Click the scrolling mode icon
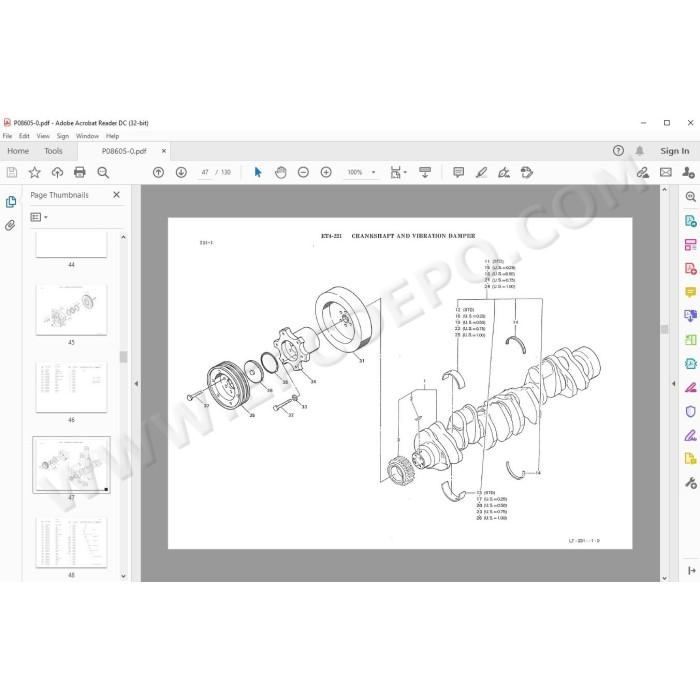The height and width of the screenshot is (700, 700). point(425,172)
